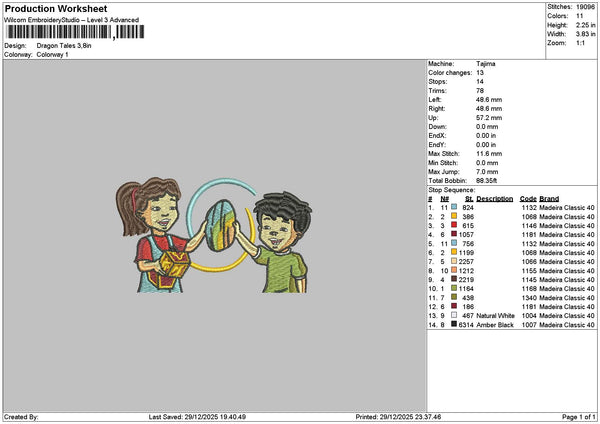
Task: Click the Width value 3.83 in
Action: coord(585,34)
